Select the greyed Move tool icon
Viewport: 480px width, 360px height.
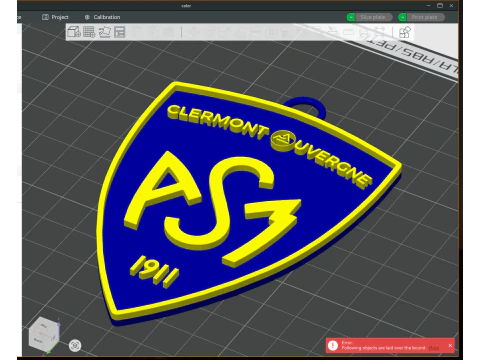point(194,32)
